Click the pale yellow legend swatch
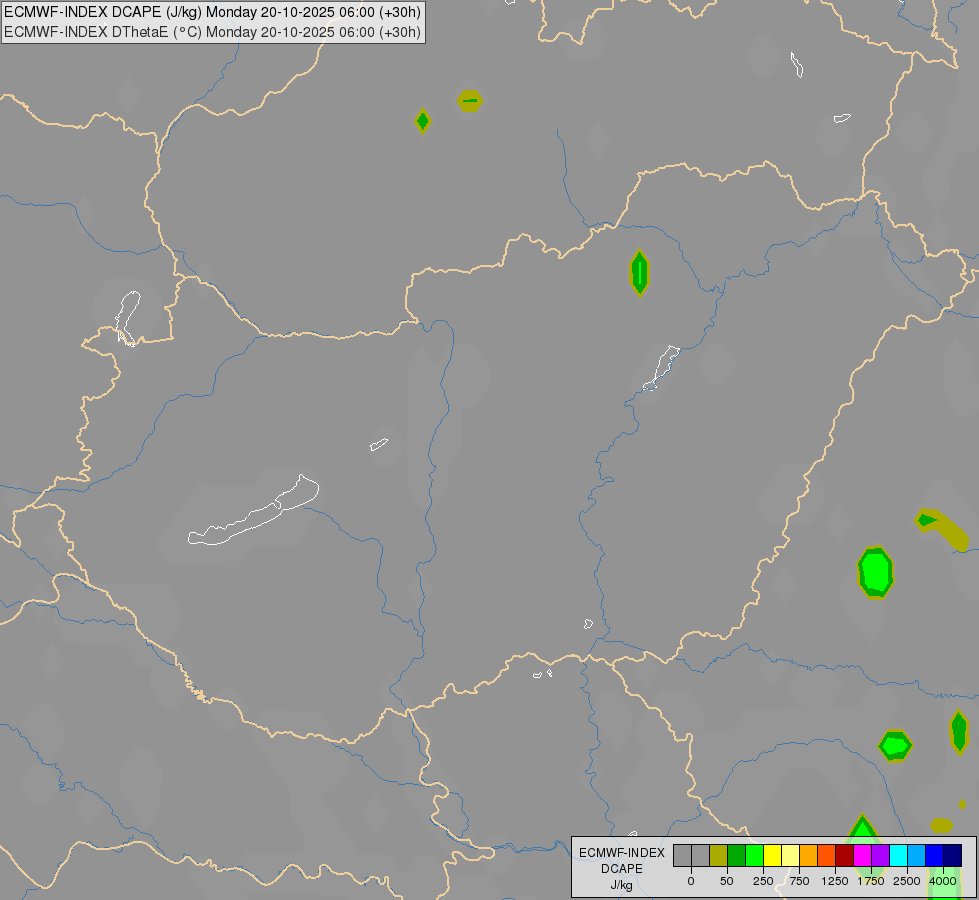Screen dimensions: 979x900 click(x=790, y=855)
